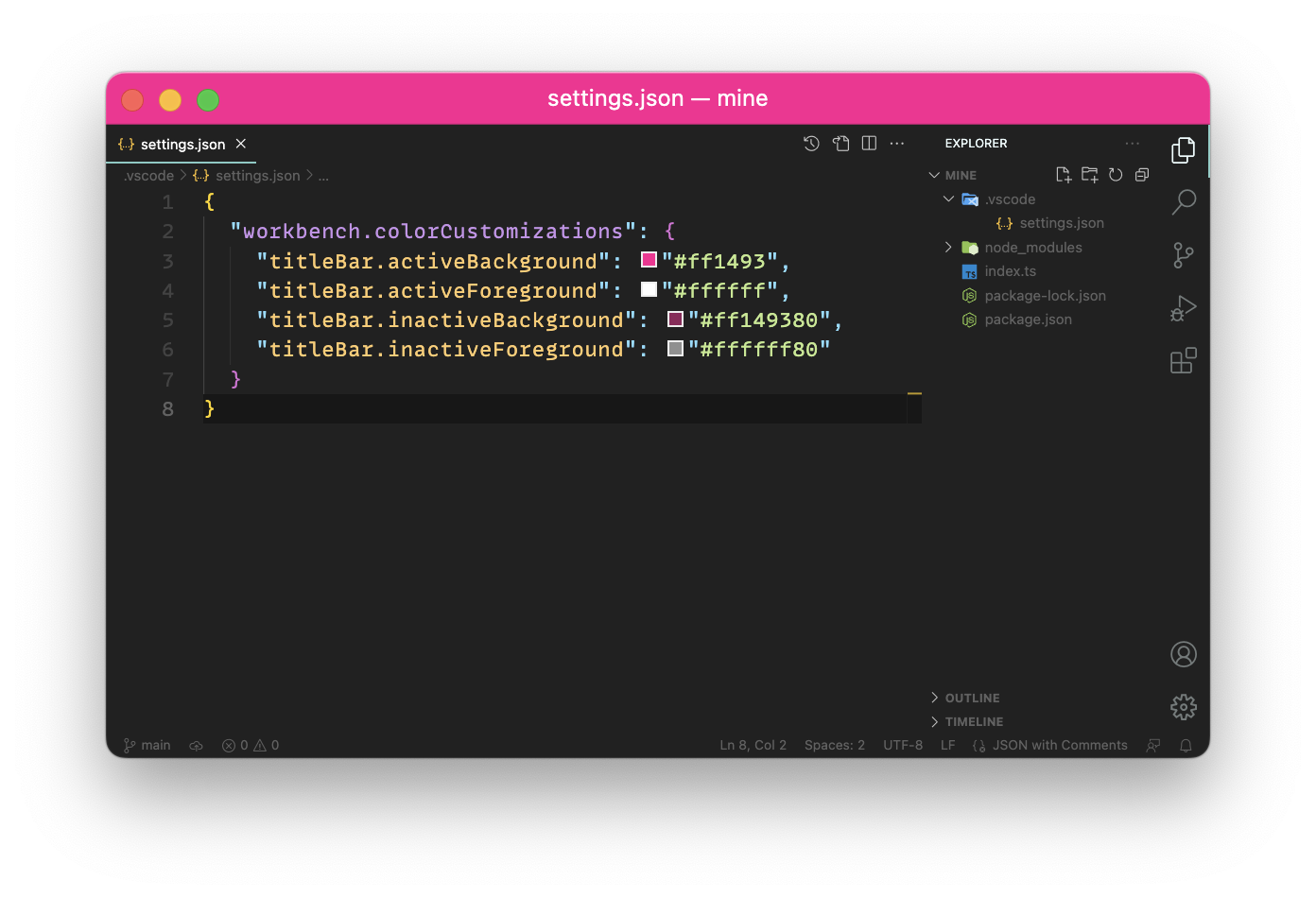
Task: Click the "titleBar.inactiveForeground" key
Action: coord(445,350)
